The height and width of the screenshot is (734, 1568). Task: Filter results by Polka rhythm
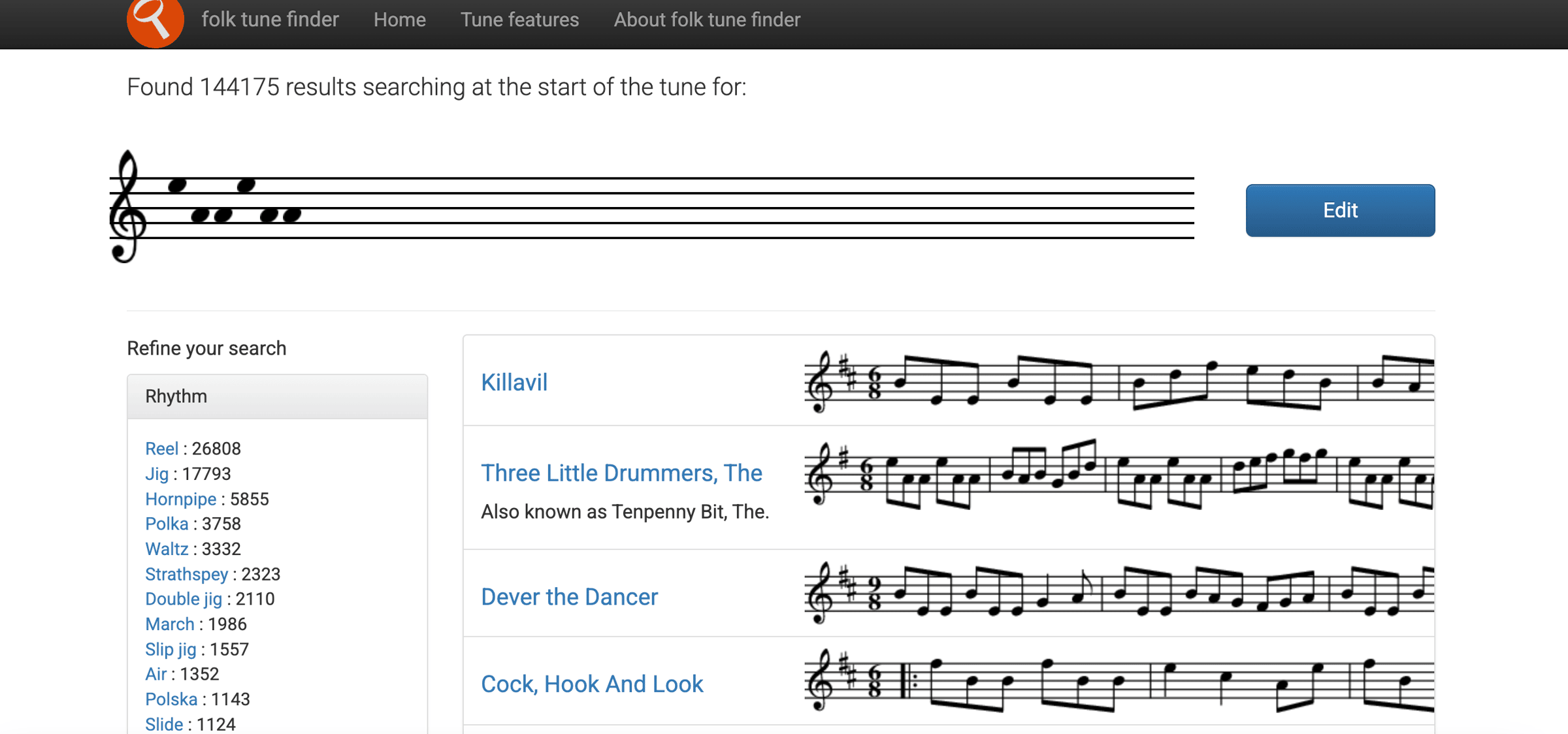(167, 524)
